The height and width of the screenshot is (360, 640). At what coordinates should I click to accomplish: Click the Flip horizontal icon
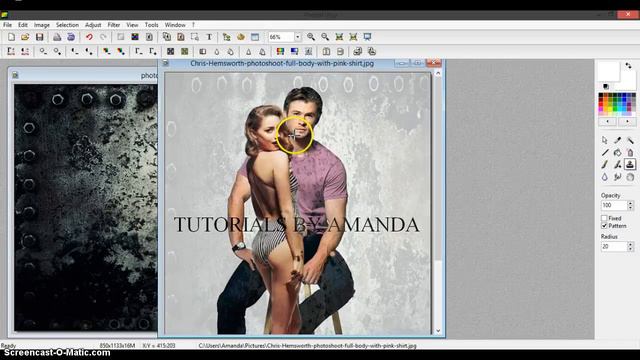[326, 51]
